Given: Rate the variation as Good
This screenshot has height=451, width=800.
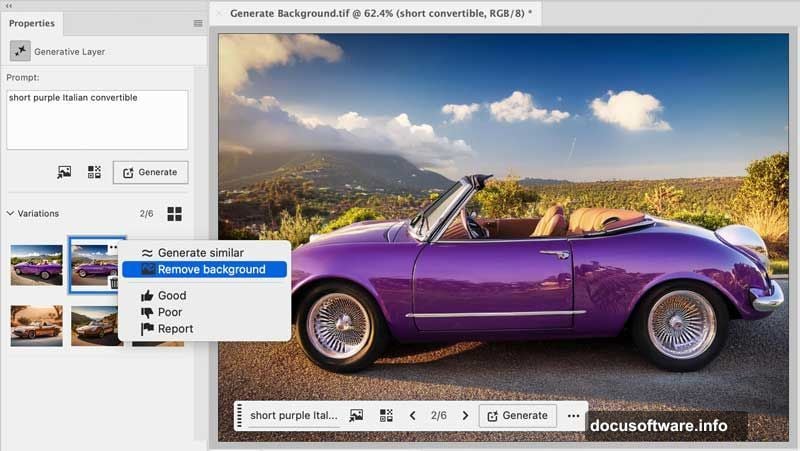Looking at the screenshot, I should coord(171,296).
